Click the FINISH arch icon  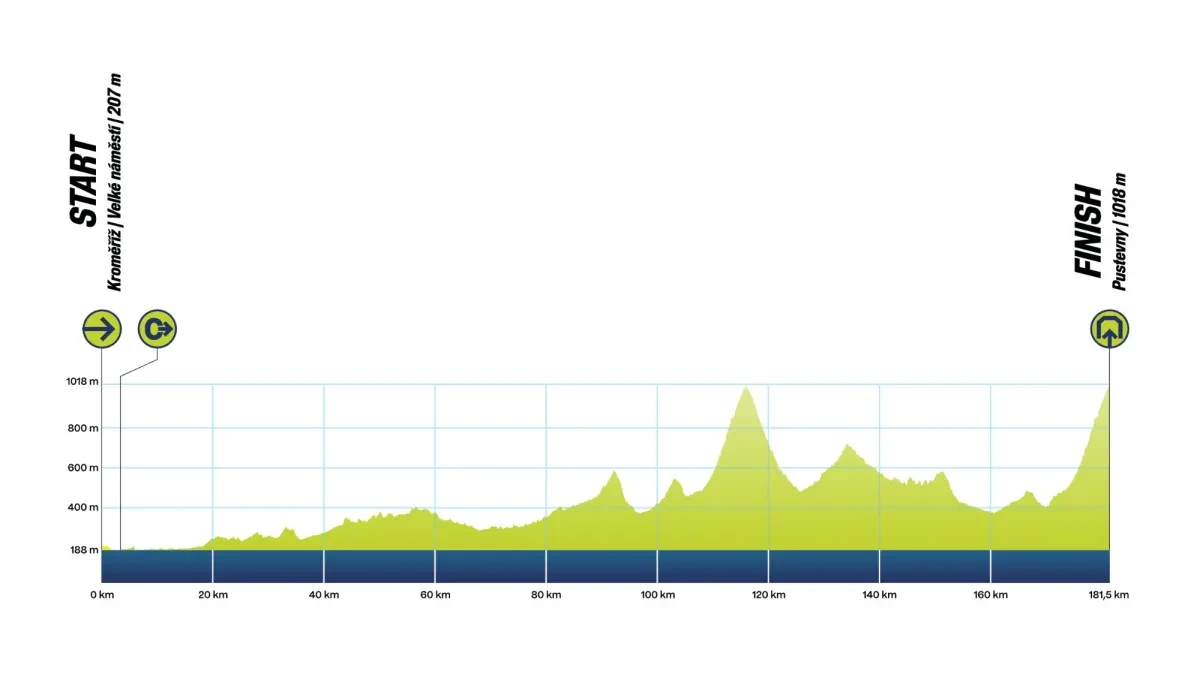pyautogui.click(x=1109, y=328)
